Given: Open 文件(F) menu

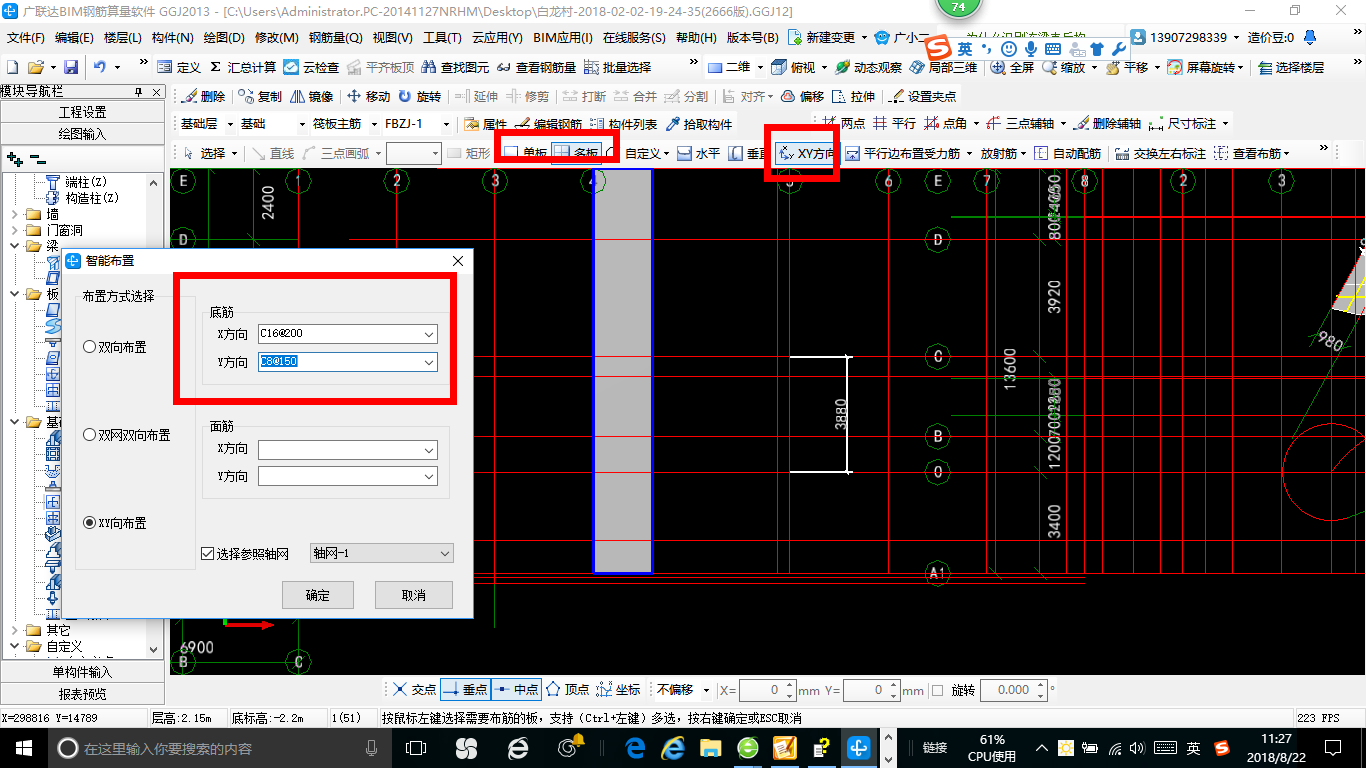Looking at the screenshot, I should tap(26, 38).
